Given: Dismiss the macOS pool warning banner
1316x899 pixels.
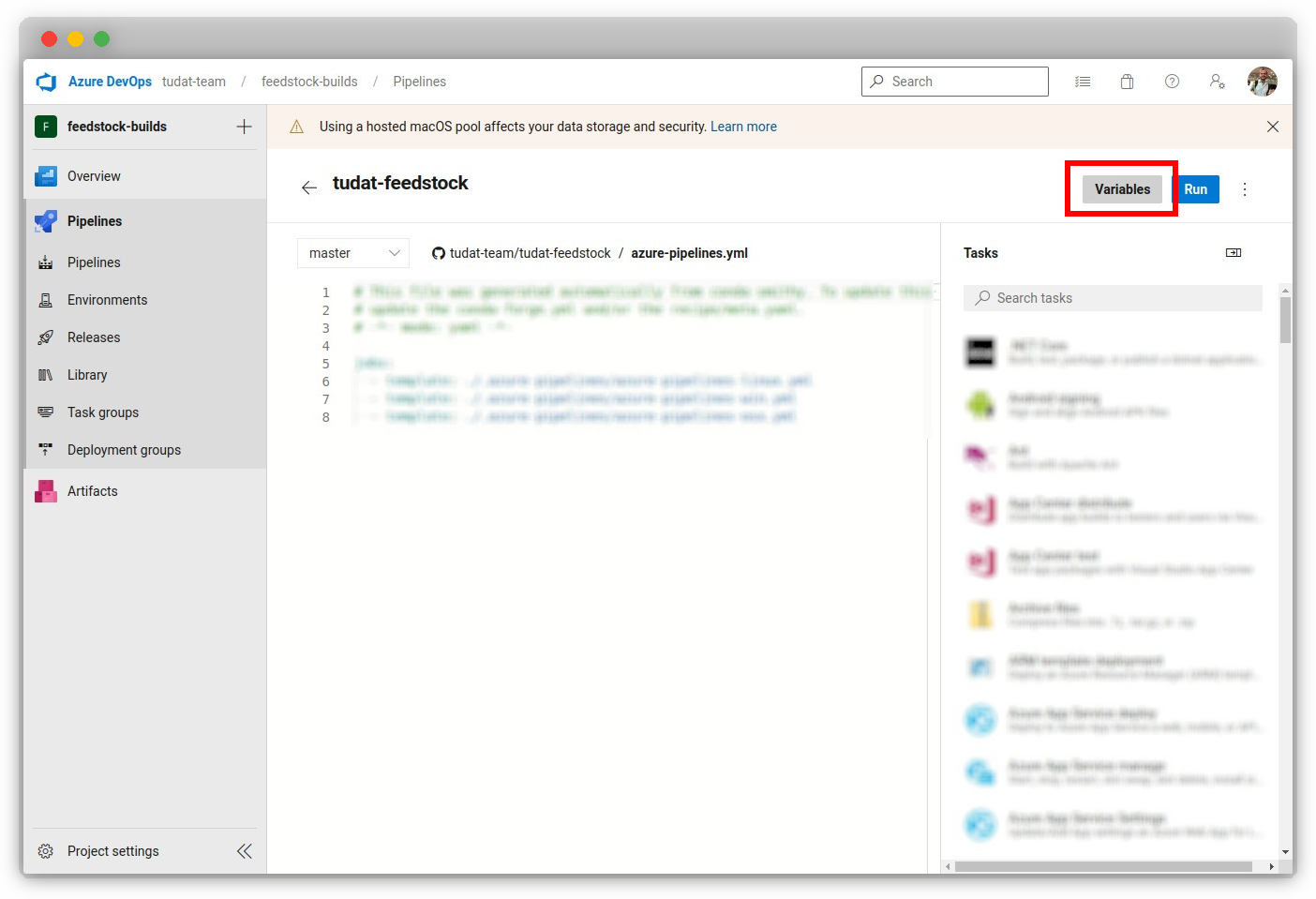Looking at the screenshot, I should pyautogui.click(x=1272, y=127).
